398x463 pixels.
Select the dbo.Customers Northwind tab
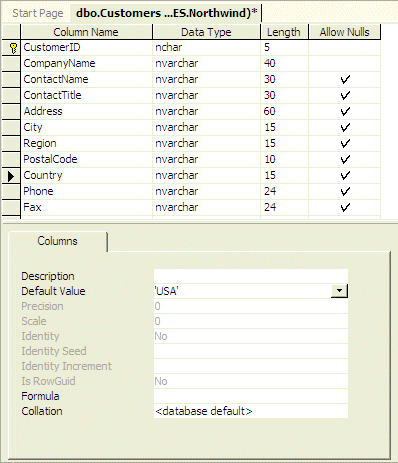(x=167, y=13)
